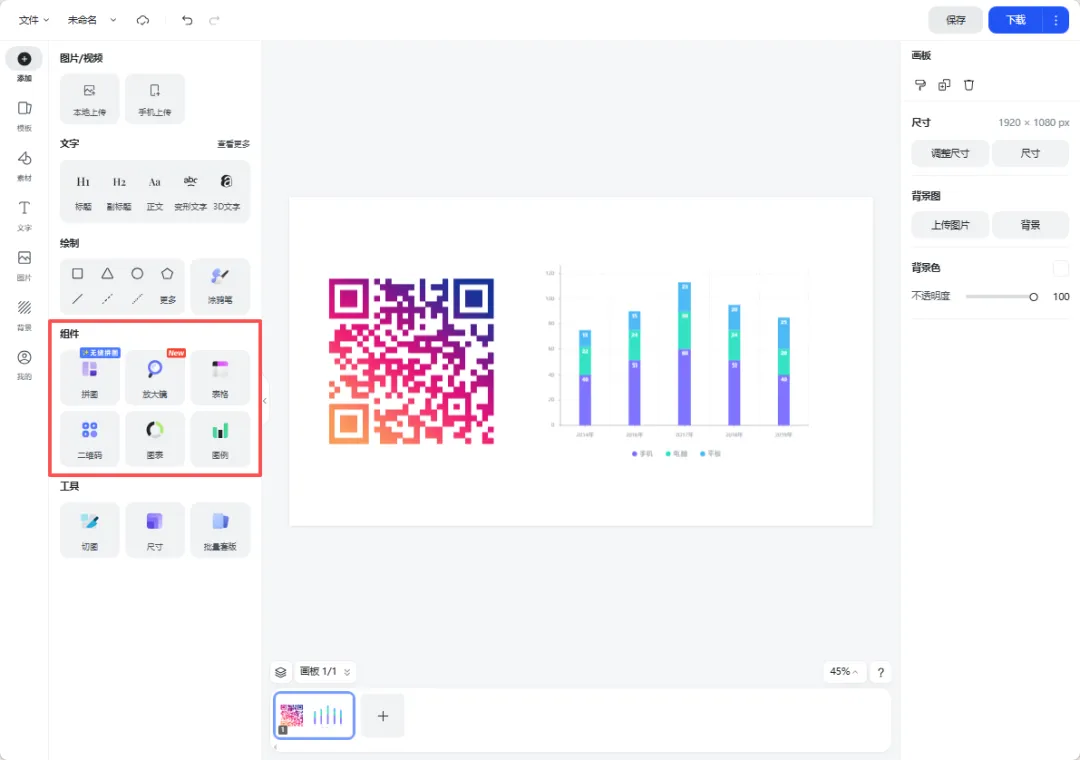The width and height of the screenshot is (1080, 760).
Task: Click the 背景 button in right panel
Action: (x=1030, y=225)
